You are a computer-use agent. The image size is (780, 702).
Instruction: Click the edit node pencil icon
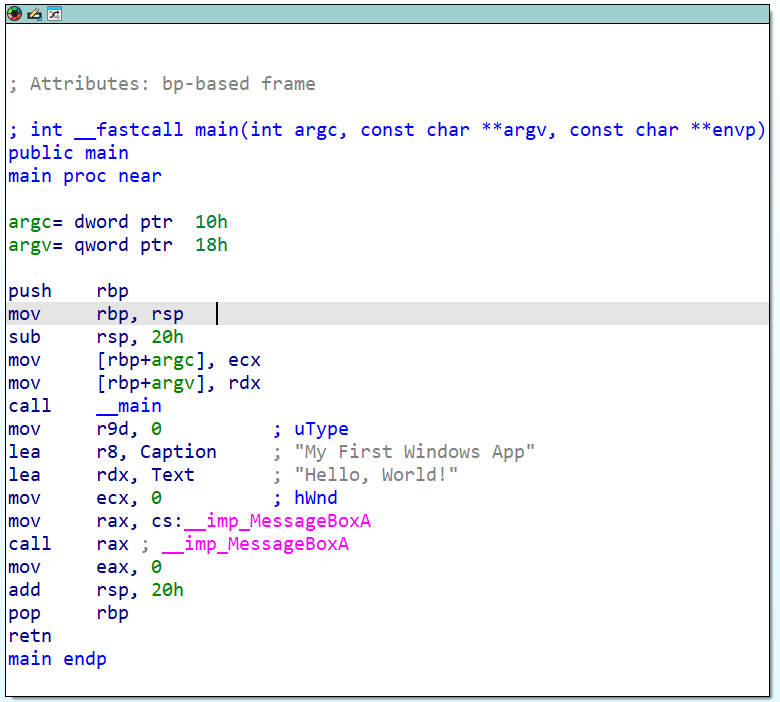(x=34, y=13)
